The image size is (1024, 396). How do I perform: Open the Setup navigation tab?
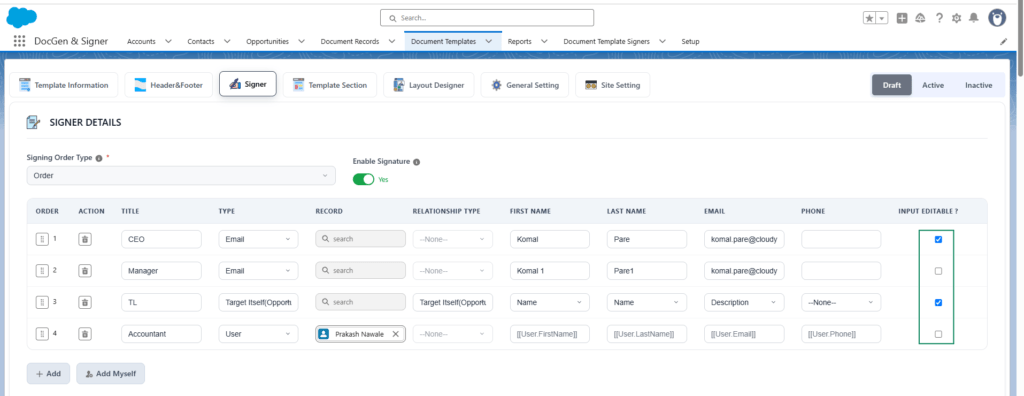pyautogui.click(x=690, y=41)
